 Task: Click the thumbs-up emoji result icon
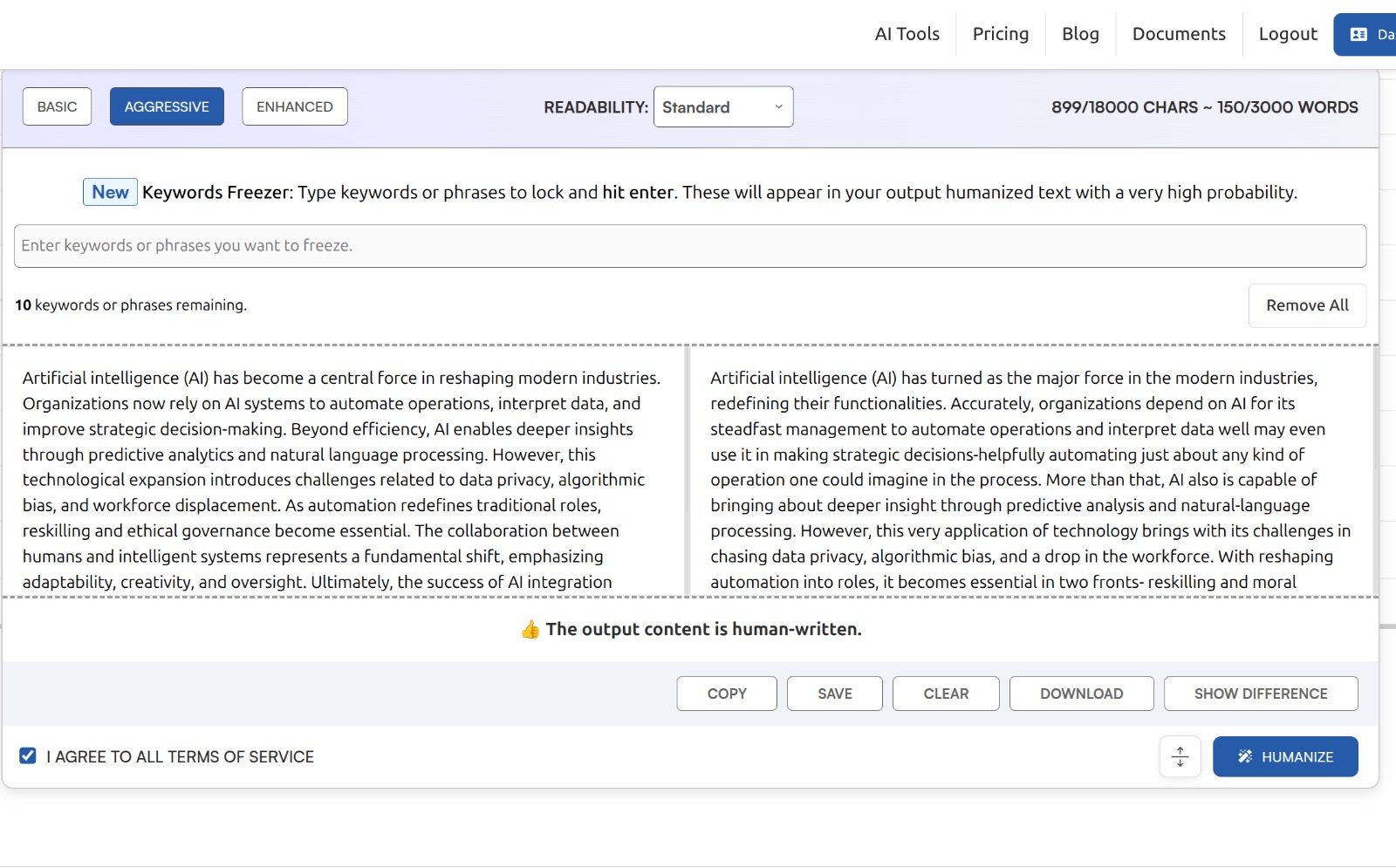[x=530, y=630]
